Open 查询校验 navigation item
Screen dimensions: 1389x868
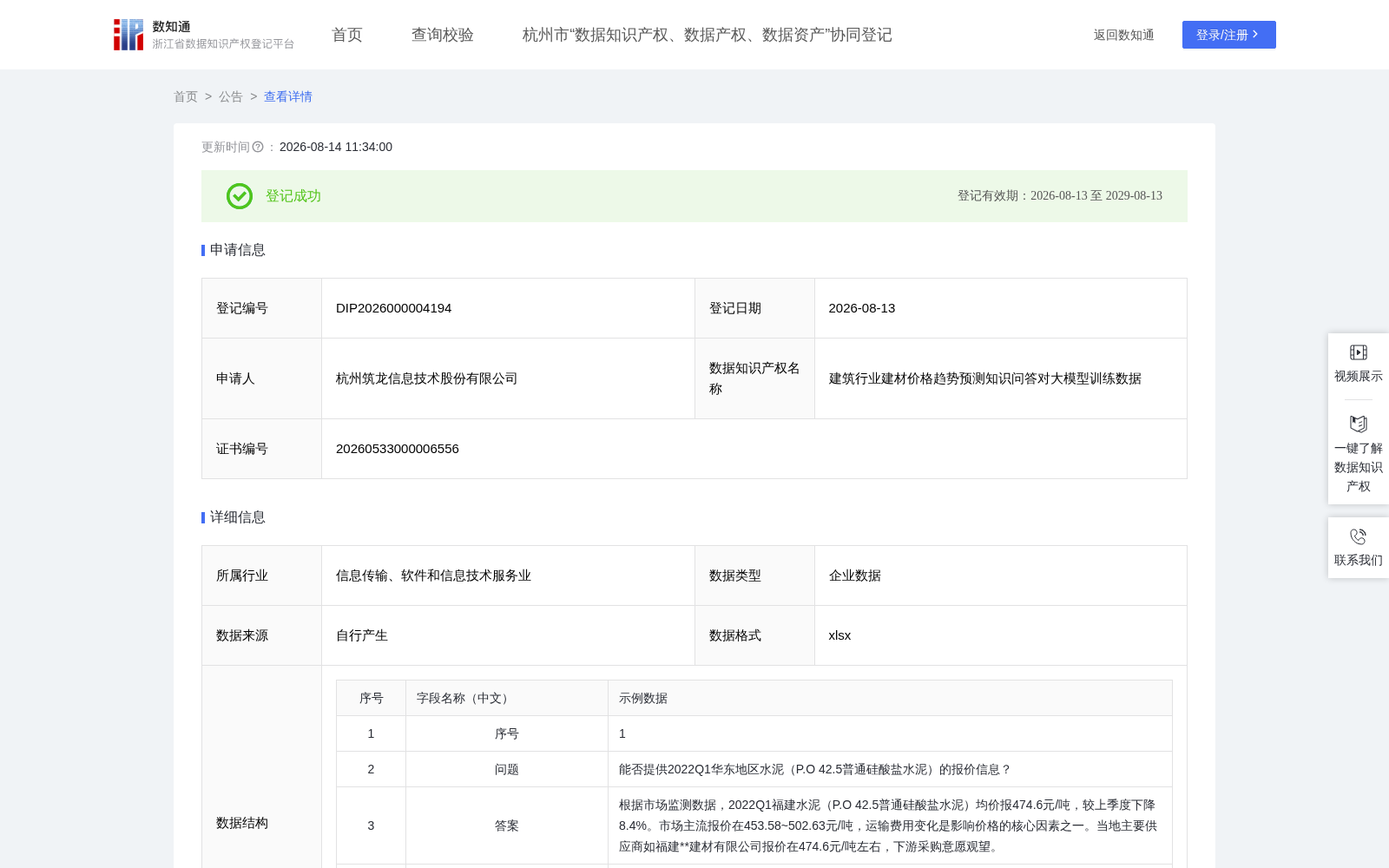pyautogui.click(x=443, y=35)
